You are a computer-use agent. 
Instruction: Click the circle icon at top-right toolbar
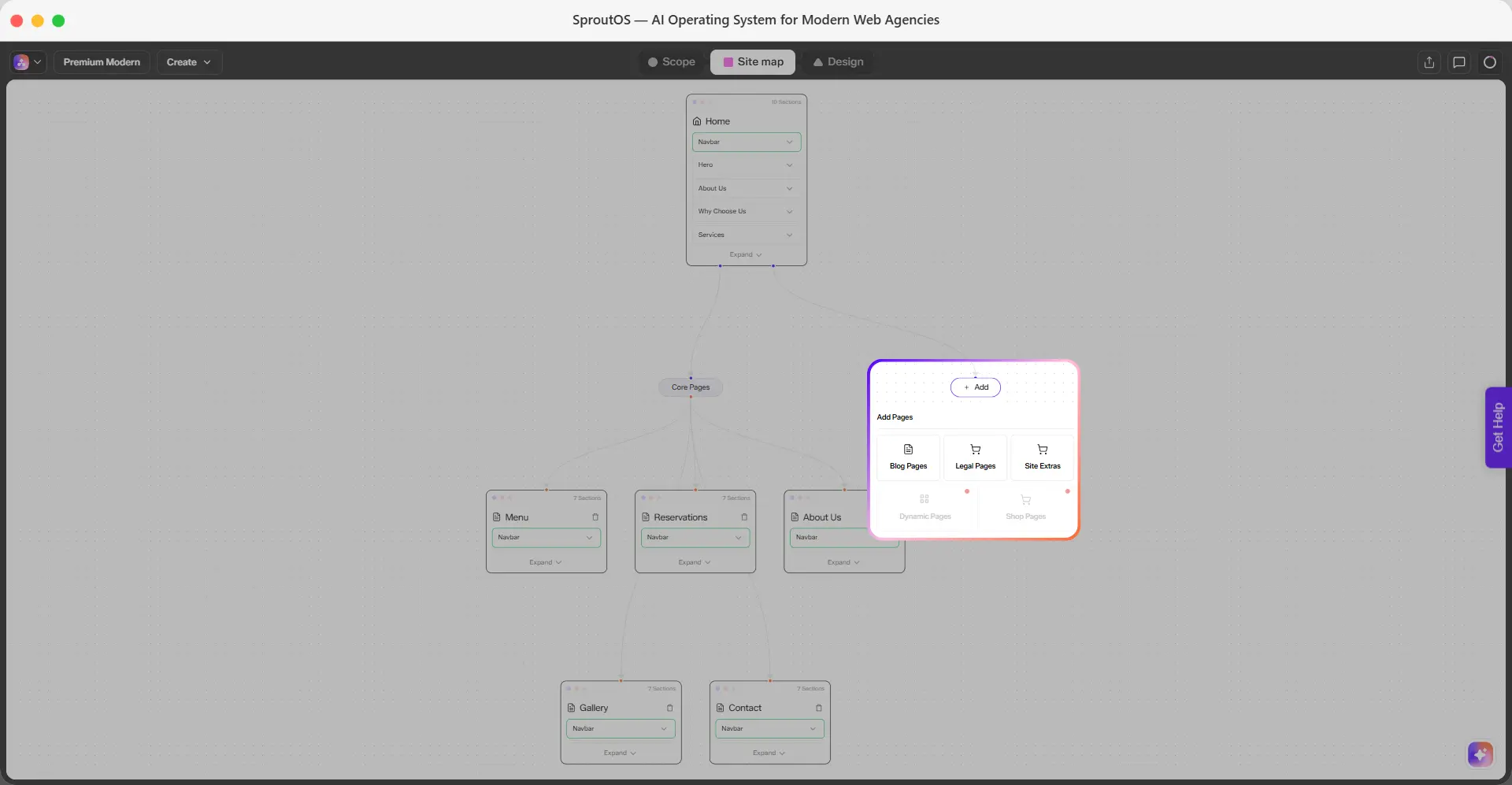(1489, 62)
